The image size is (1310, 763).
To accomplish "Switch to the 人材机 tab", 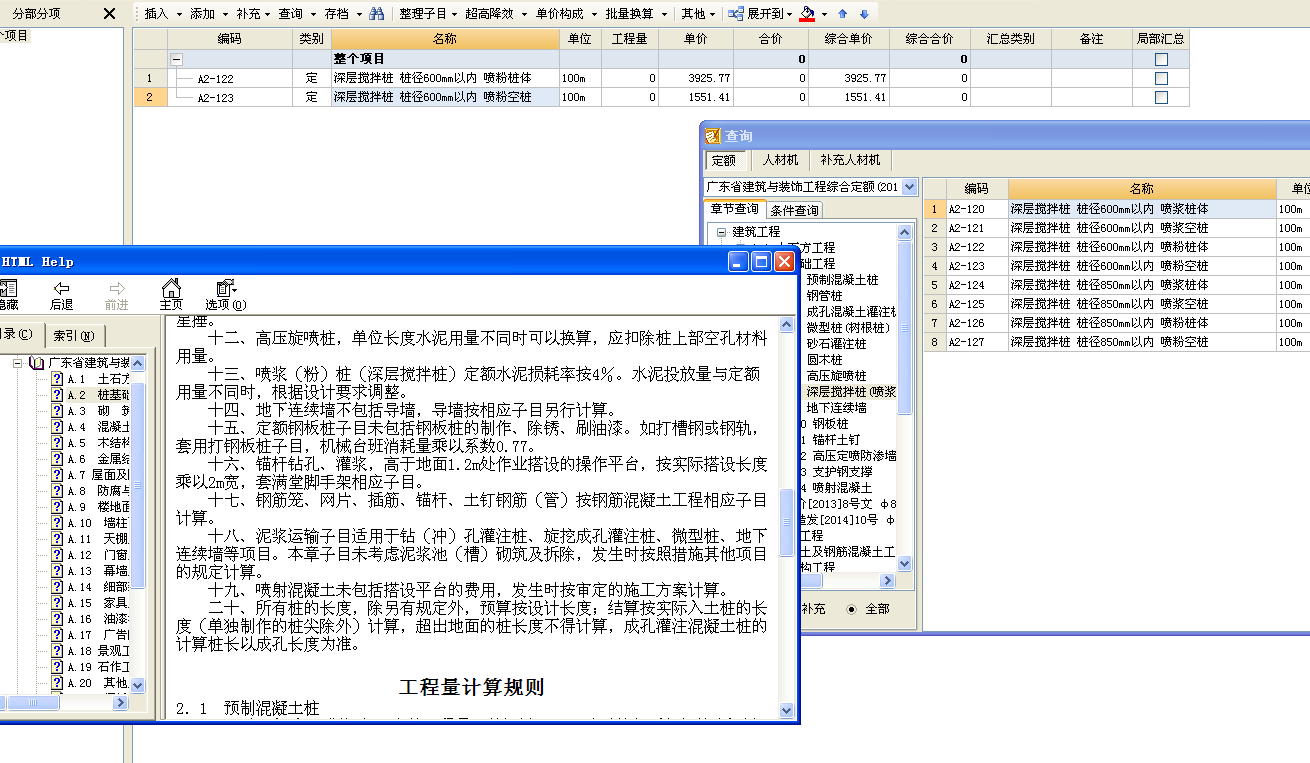I will (780, 160).
